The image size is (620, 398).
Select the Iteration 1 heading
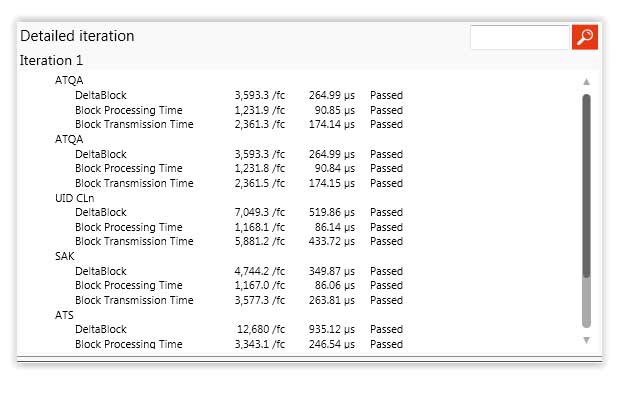coord(51,60)
